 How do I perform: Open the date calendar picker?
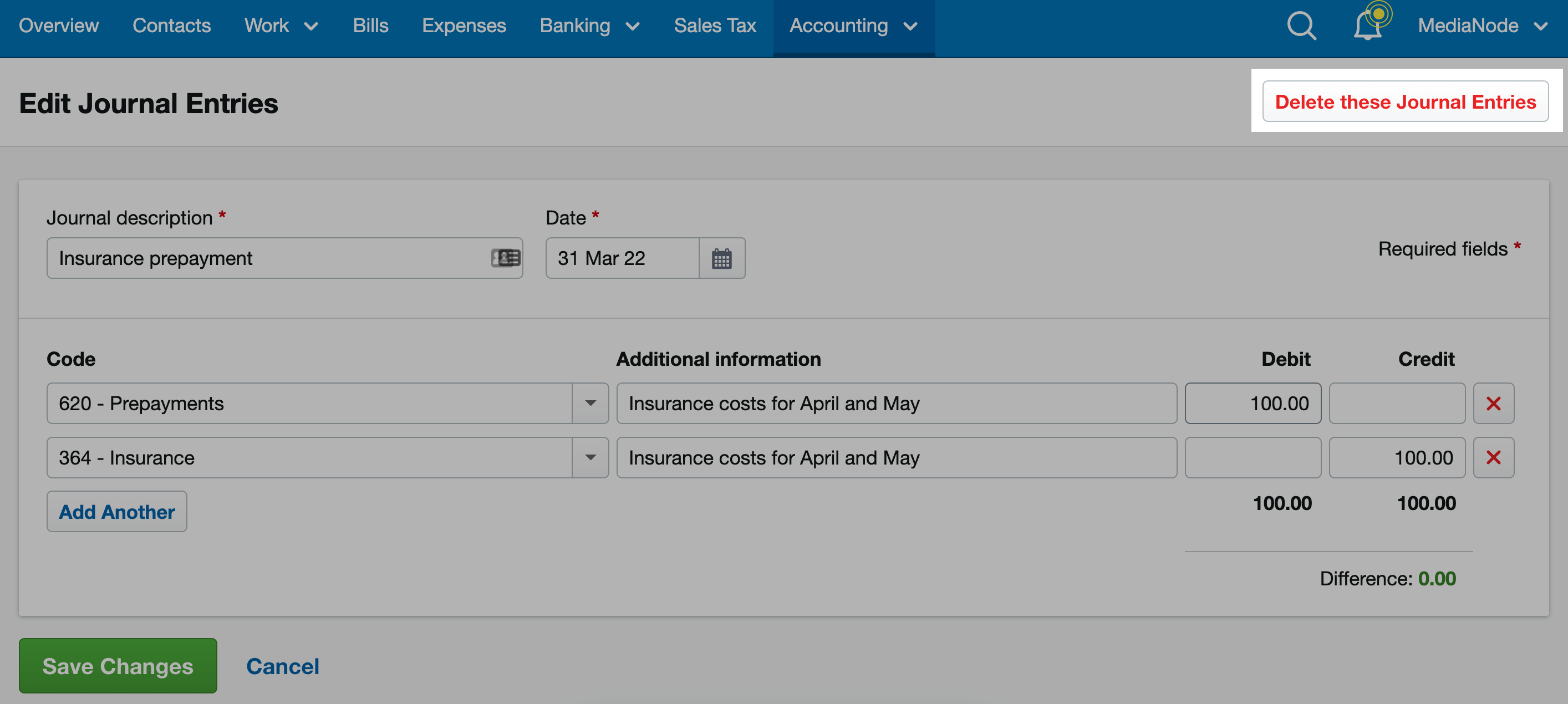pos(722,259)
